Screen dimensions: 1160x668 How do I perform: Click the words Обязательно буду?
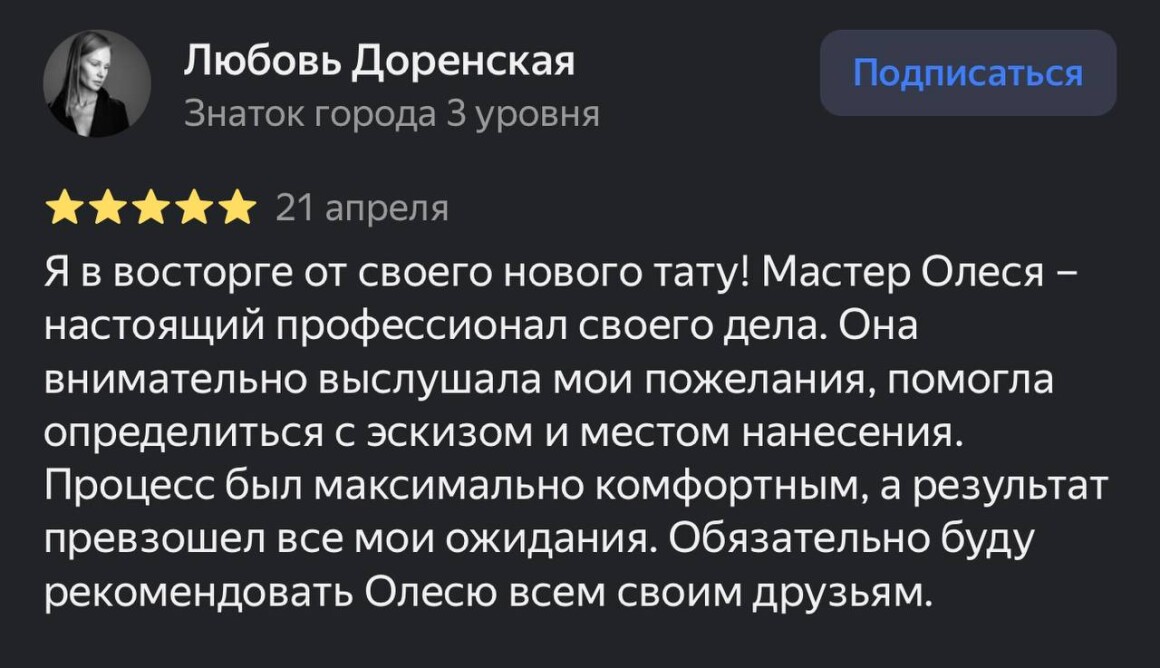click(851, 540)
